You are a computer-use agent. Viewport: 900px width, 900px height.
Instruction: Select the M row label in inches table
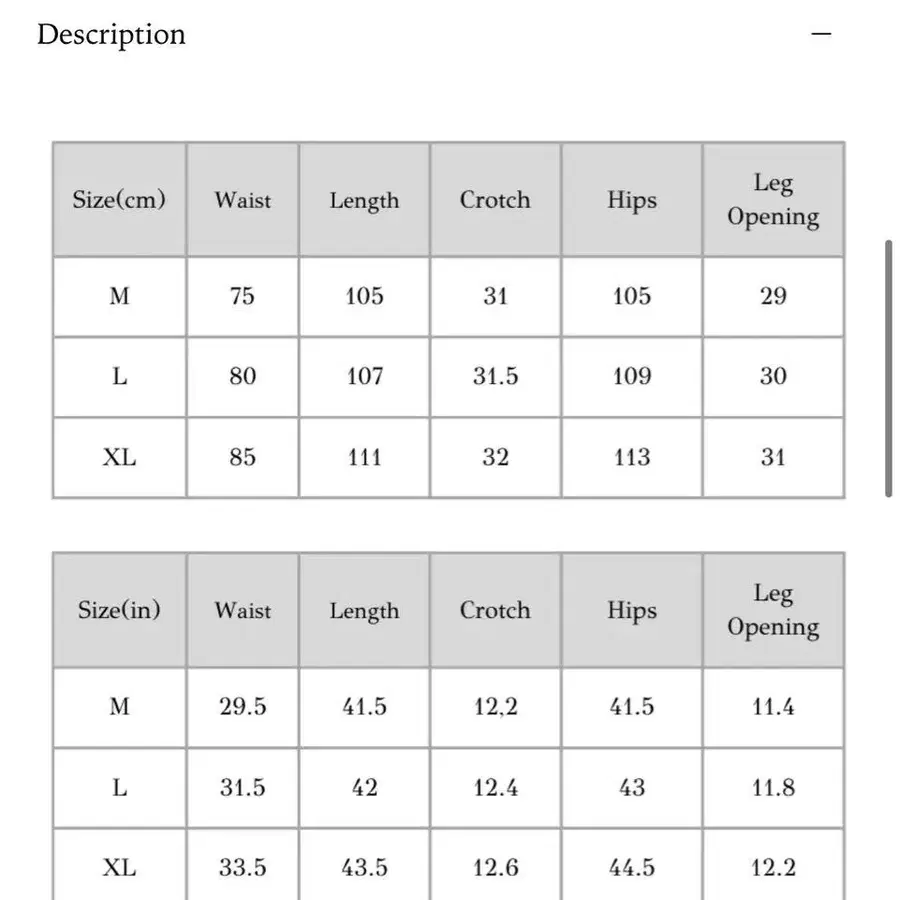119,707
